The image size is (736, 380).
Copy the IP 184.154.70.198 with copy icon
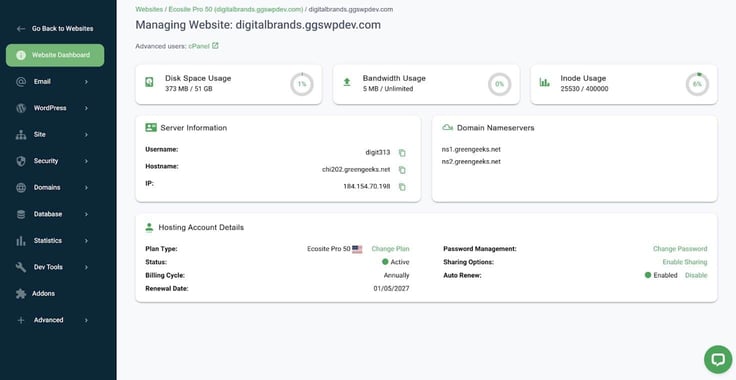[x=402, y=187]
